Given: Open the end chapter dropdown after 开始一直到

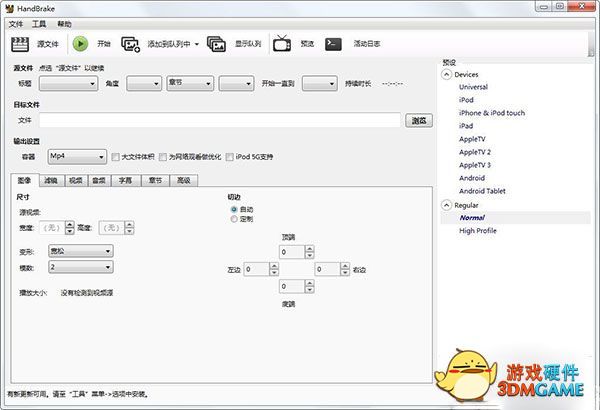Looking at the screenshot, I should 320,83.
